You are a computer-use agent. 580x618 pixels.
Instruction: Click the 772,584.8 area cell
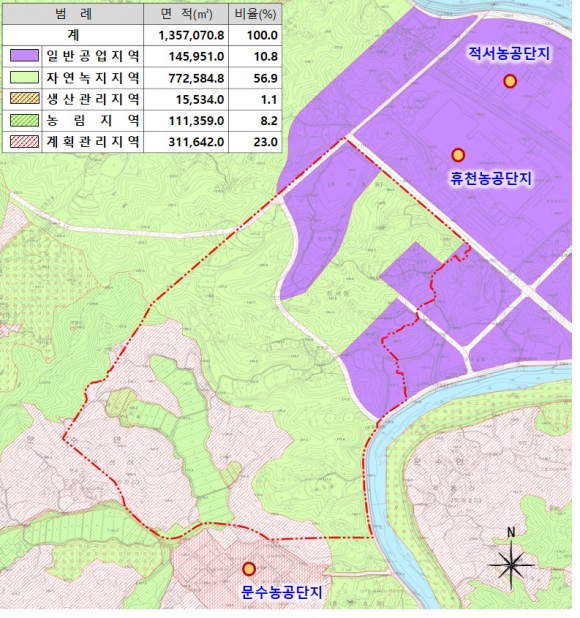coord(196,78)
